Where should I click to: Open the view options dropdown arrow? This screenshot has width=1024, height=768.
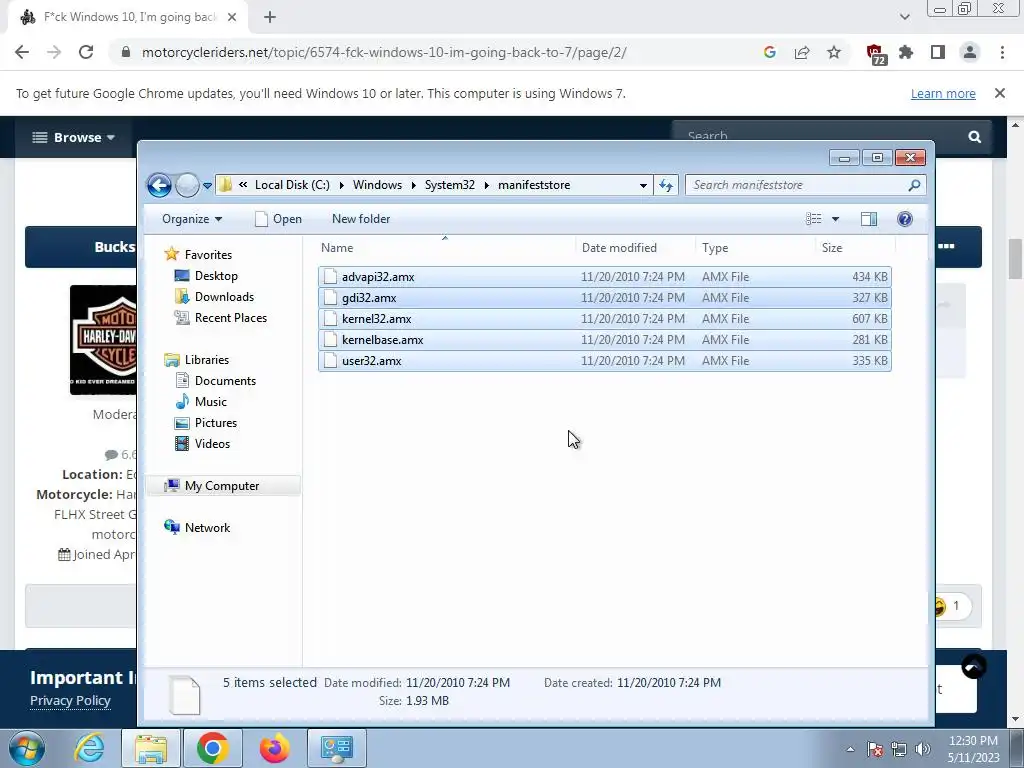[835, 219]
